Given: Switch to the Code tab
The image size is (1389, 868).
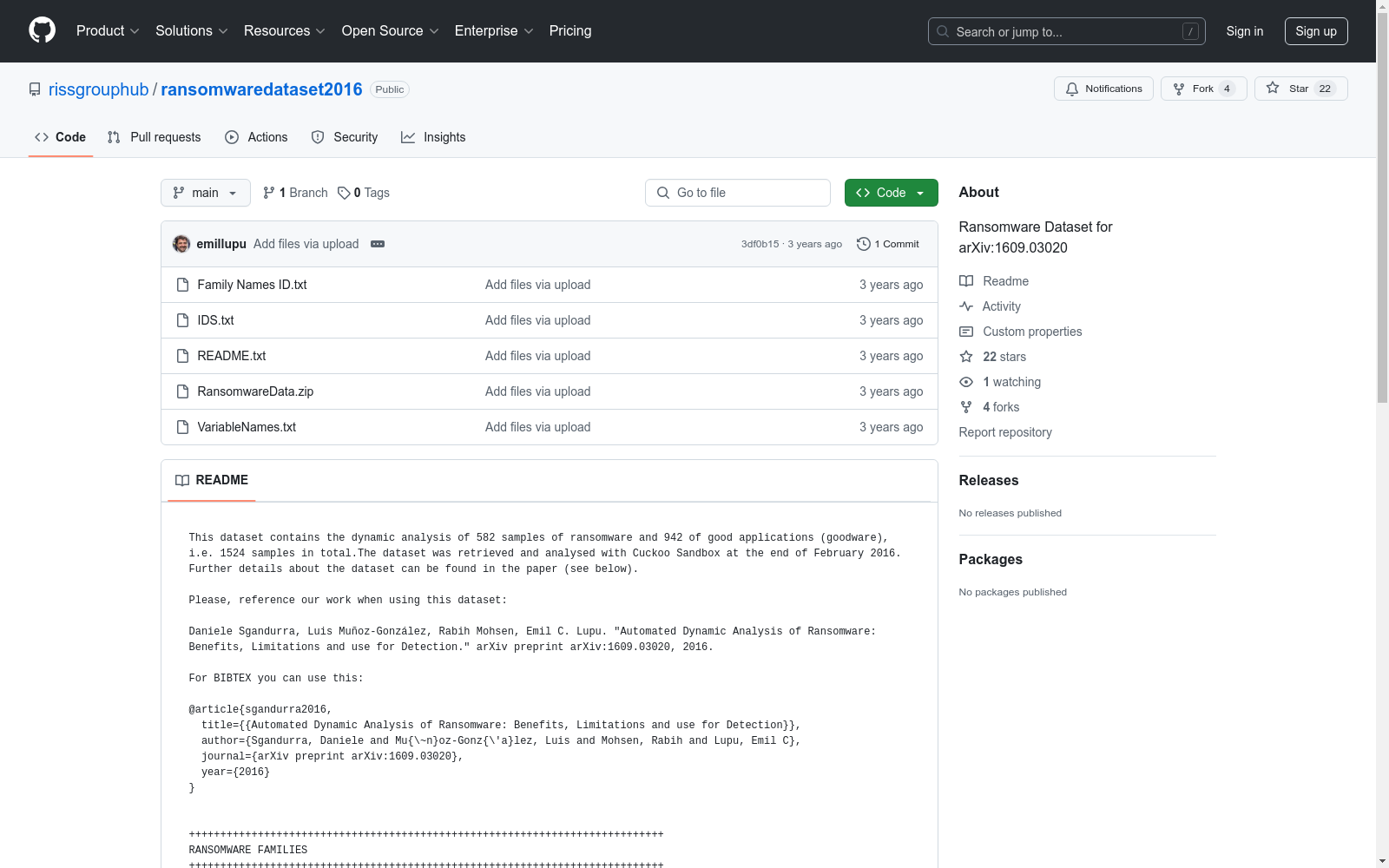Looking at the screenshot, I should pyautogui.click(x=61, y=137).
